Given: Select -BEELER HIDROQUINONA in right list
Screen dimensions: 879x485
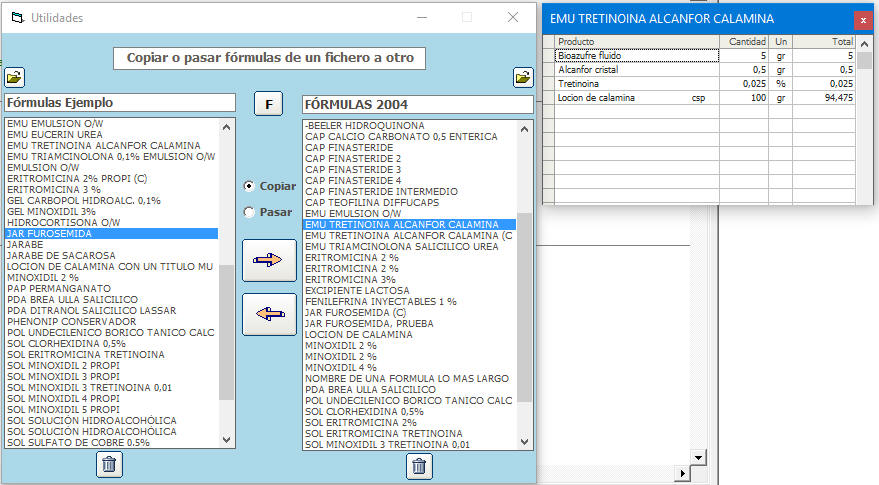Looking at the screenshot, I should point(409,126).
